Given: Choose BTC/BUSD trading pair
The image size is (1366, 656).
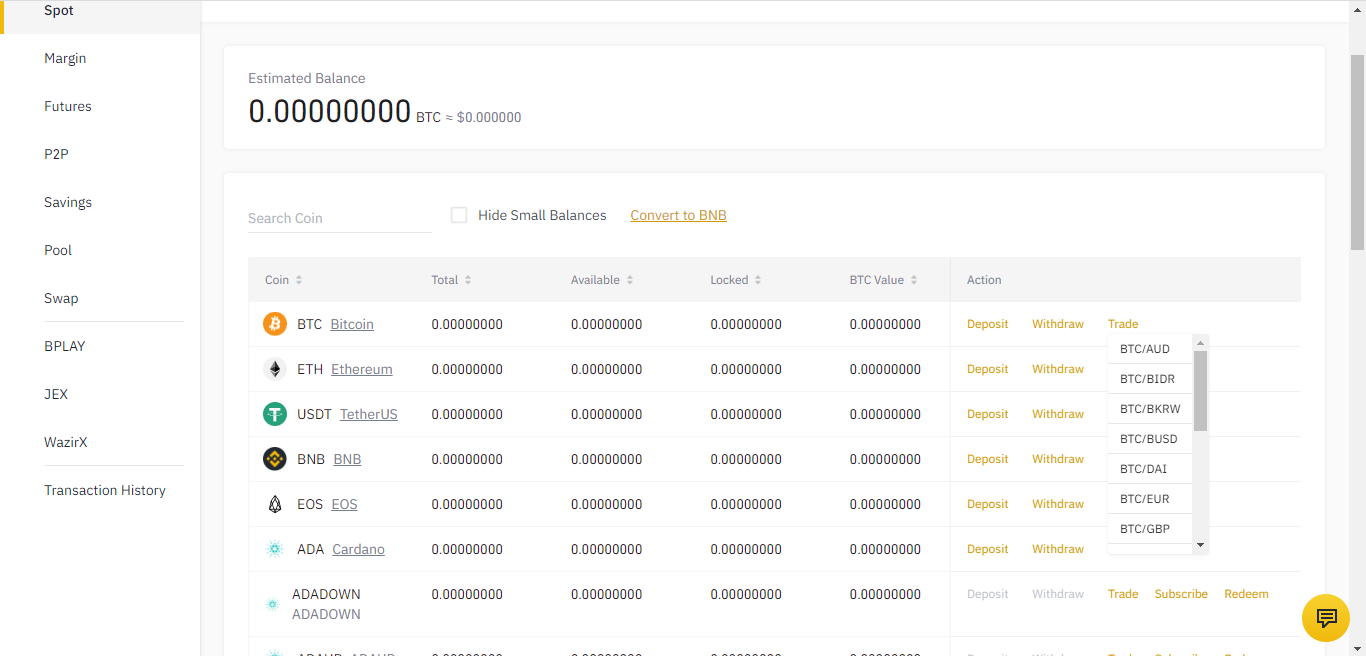Looking at the screenshot, I should (x=1150, y=439).
